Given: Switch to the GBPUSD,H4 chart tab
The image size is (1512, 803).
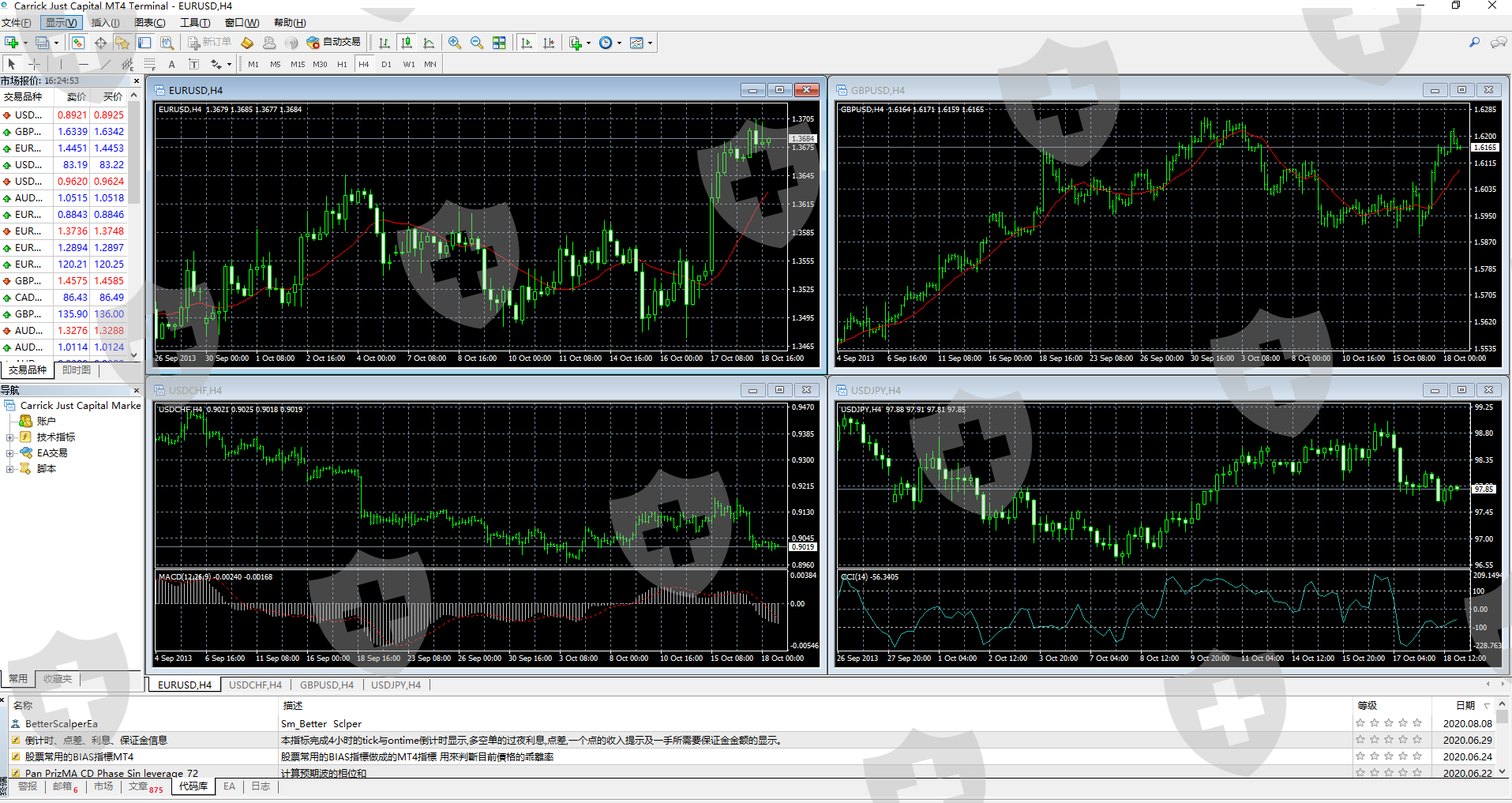Looking at the screenshot, I should (327, 685).
